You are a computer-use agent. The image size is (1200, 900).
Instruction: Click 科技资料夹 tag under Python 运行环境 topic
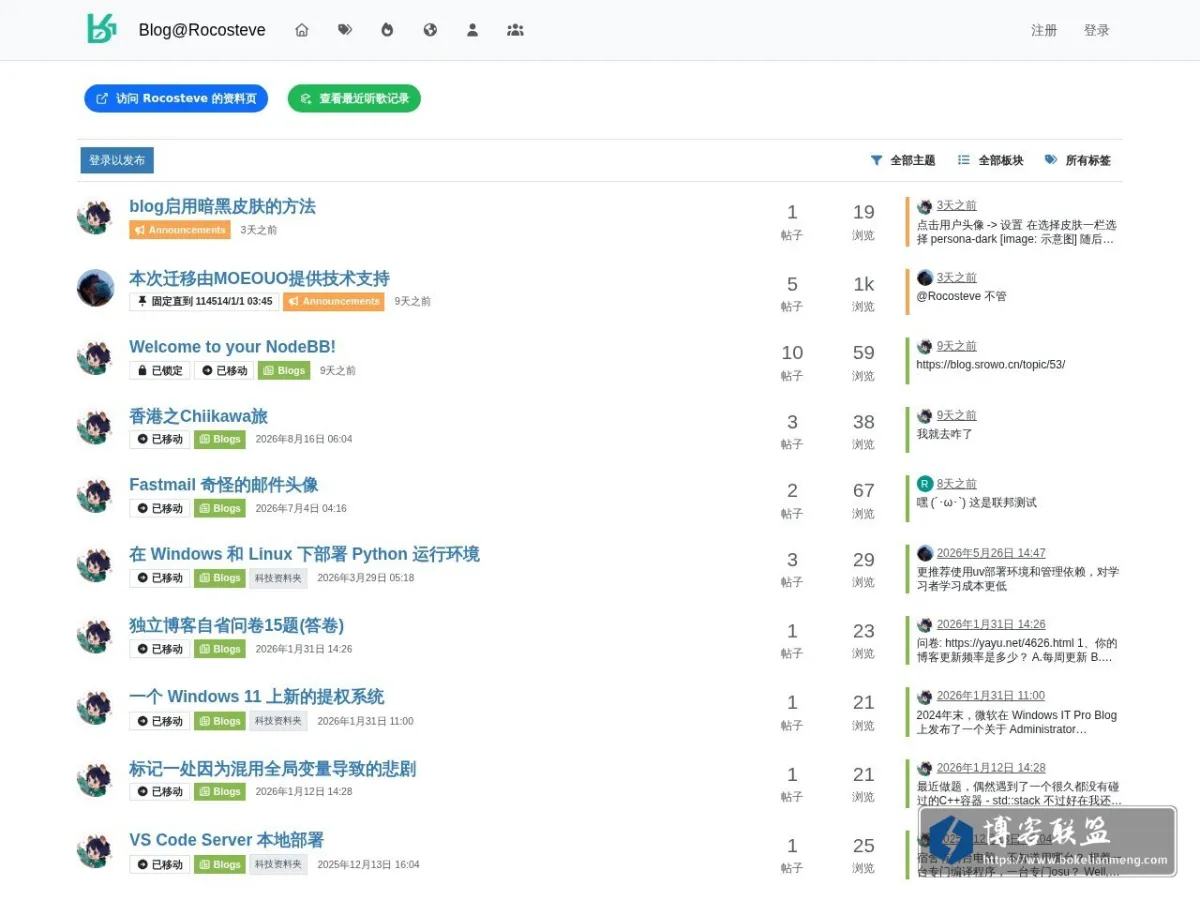click(x=278, y=578)
